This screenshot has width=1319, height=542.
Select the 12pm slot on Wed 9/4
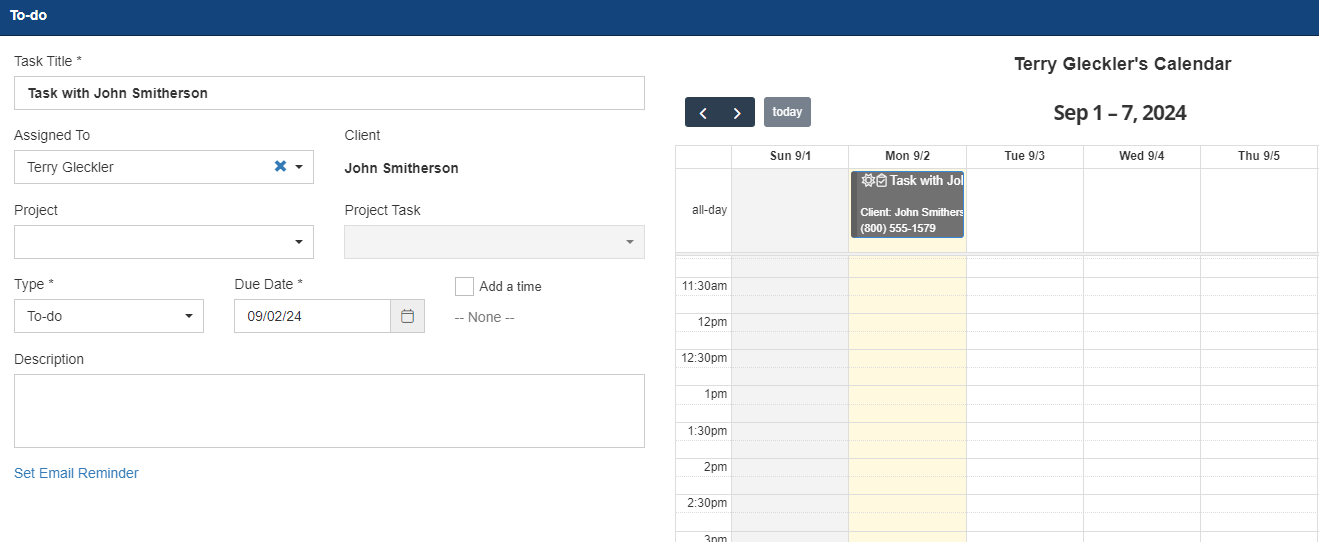pyautogui.click(x=1141, y=322)
